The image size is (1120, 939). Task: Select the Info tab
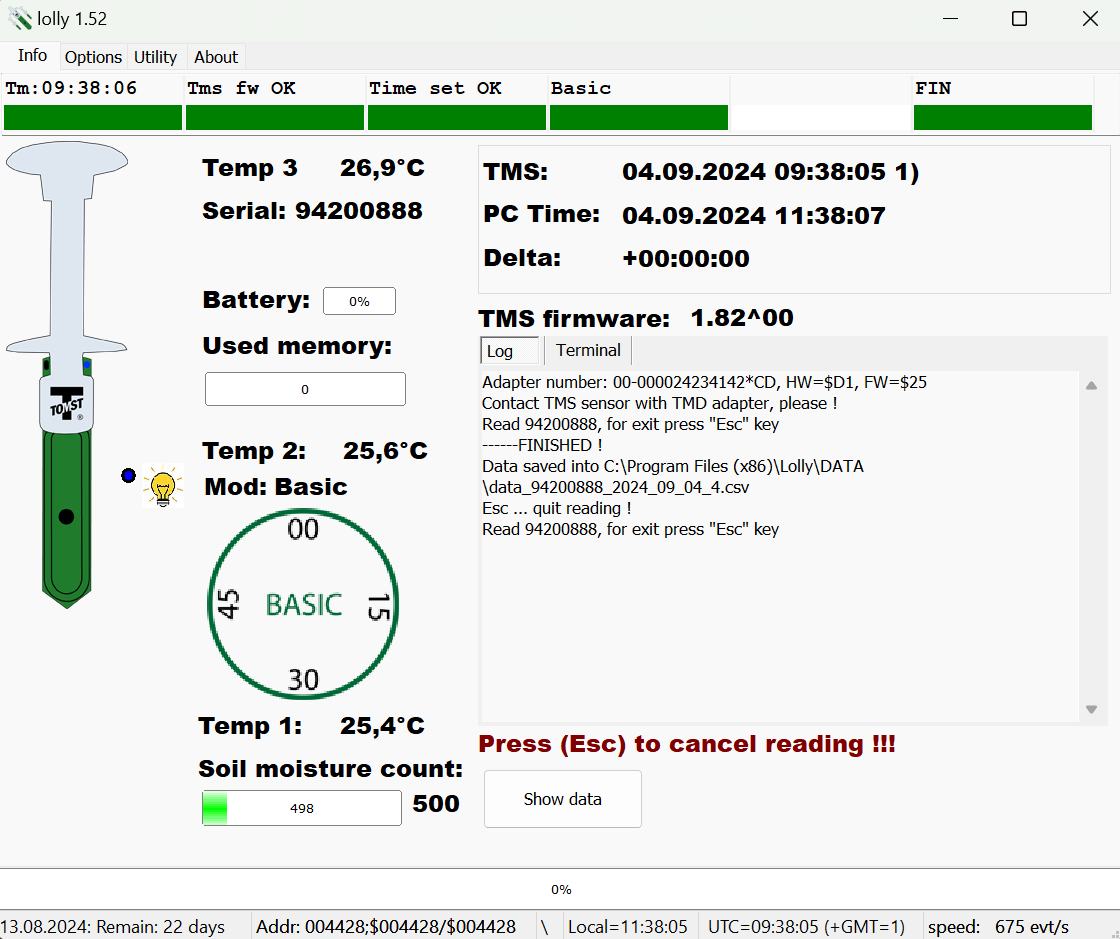coord(32,56)
